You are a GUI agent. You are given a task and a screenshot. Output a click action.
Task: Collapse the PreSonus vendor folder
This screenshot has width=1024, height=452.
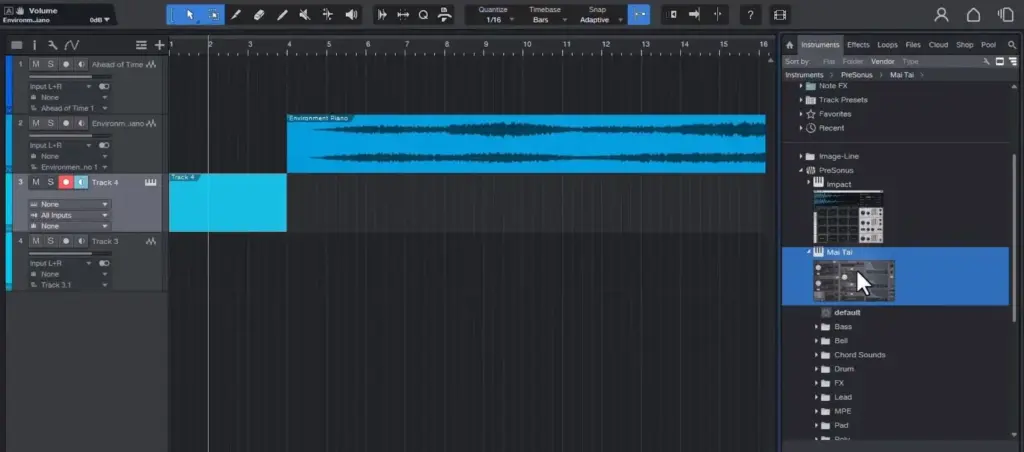click(801, 170)
